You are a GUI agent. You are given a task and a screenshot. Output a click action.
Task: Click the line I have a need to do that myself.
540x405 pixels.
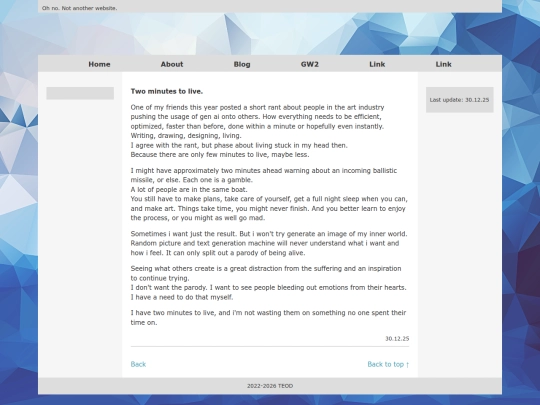tap(182, 297)
